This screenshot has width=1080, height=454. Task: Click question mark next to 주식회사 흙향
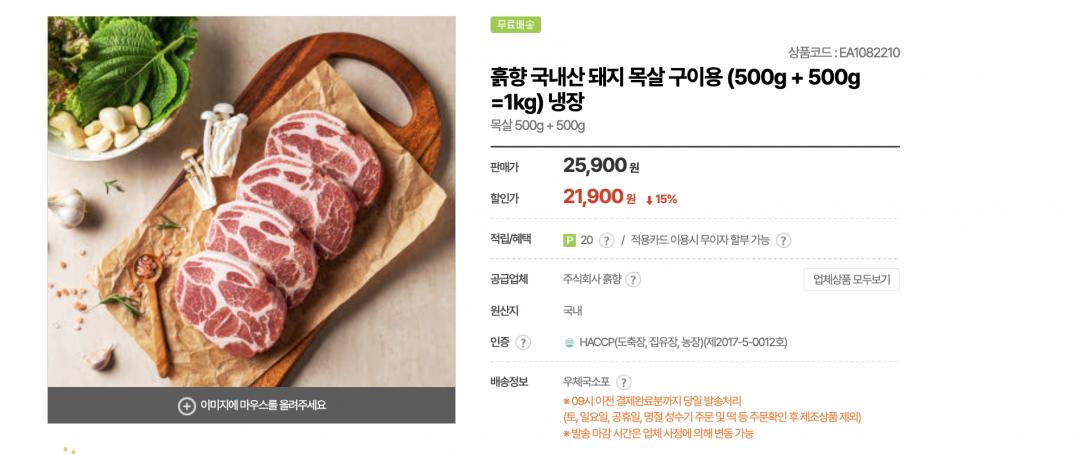[633, 280]
